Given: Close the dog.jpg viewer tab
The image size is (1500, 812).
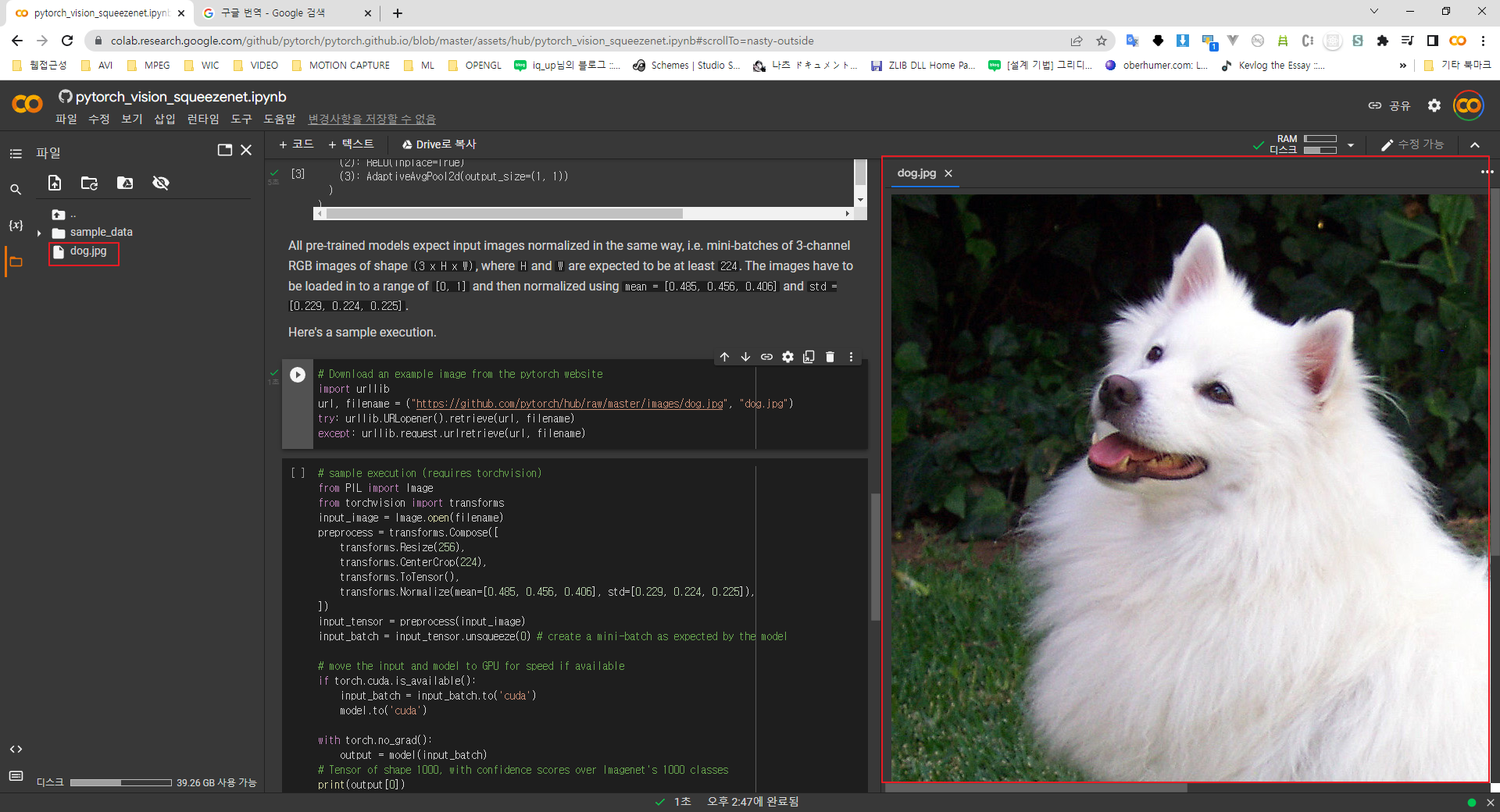Looking at the screenshot, I should click(948, 173).
